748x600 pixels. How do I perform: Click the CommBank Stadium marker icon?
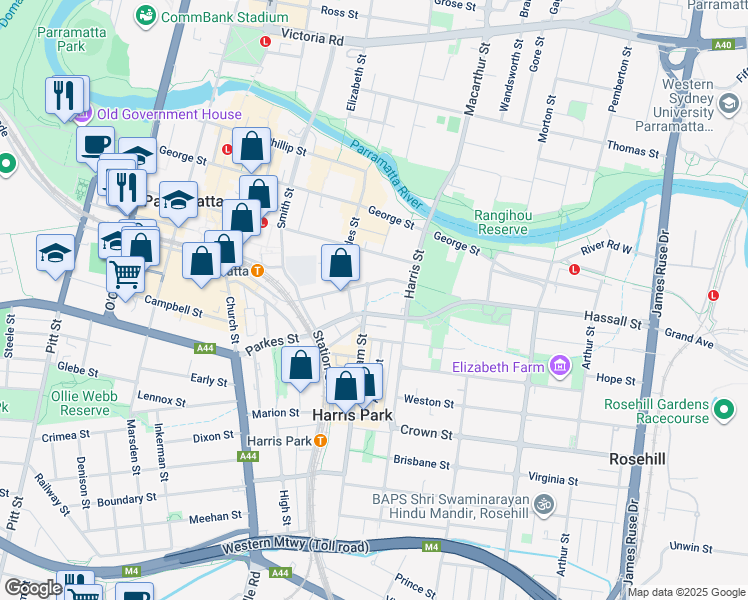coord(145,17)
